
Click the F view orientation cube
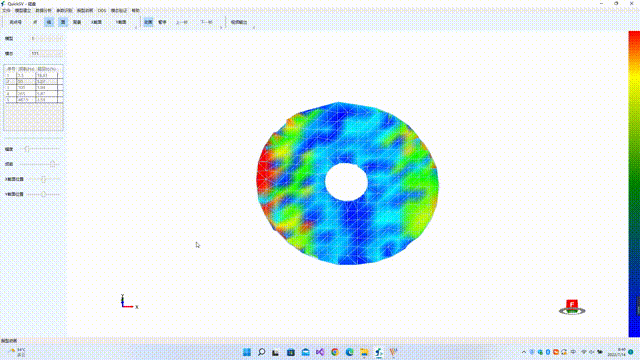pyautogui.click(x=572, y=307)
